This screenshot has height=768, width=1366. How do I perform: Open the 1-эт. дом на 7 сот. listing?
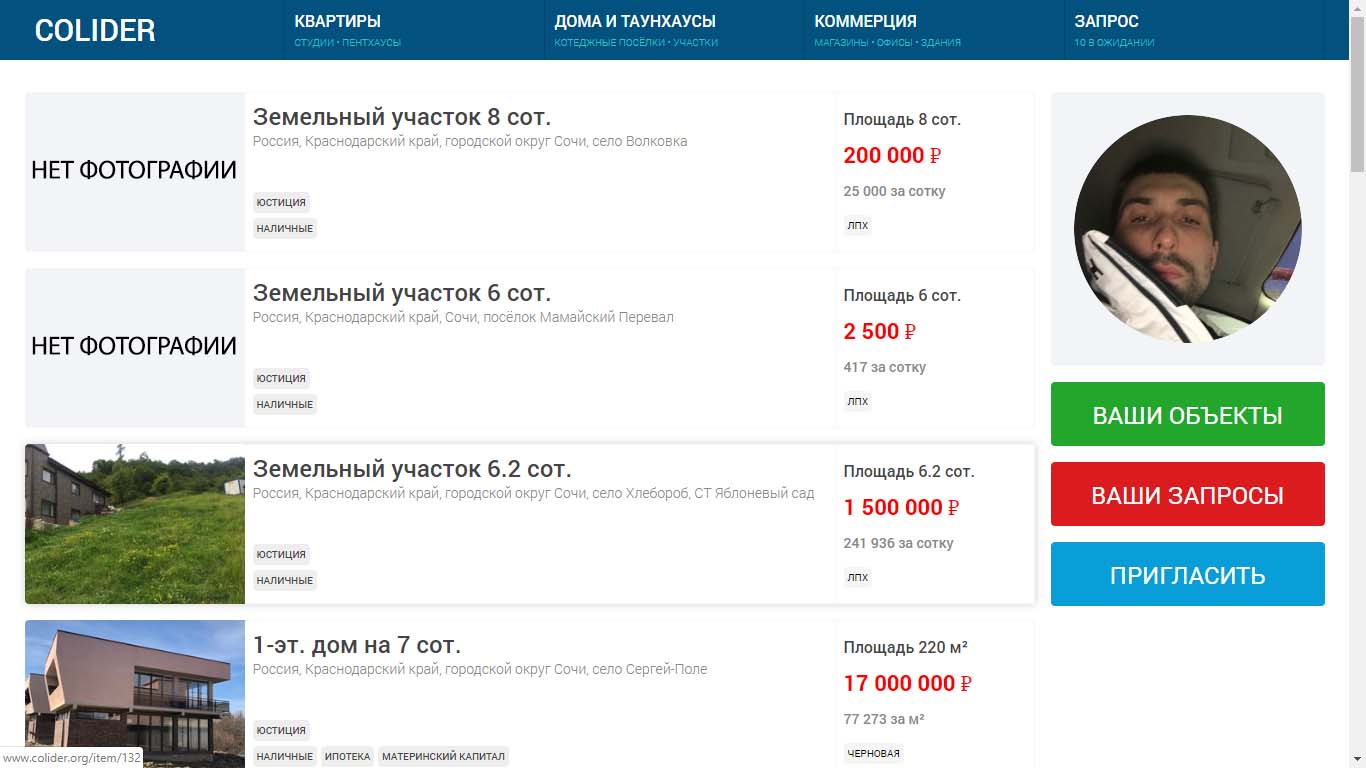356,645
